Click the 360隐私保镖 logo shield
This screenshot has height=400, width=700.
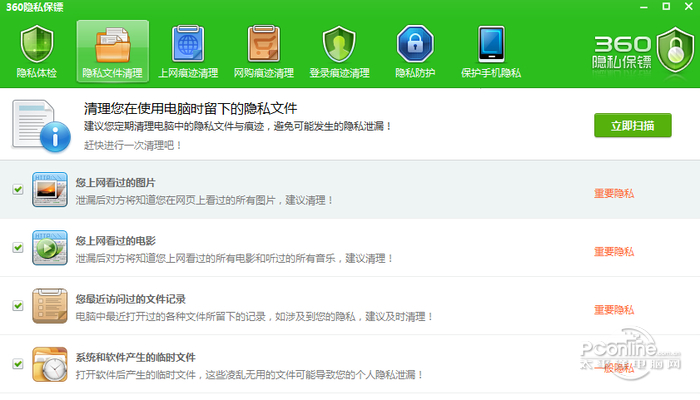pos(675,50)
